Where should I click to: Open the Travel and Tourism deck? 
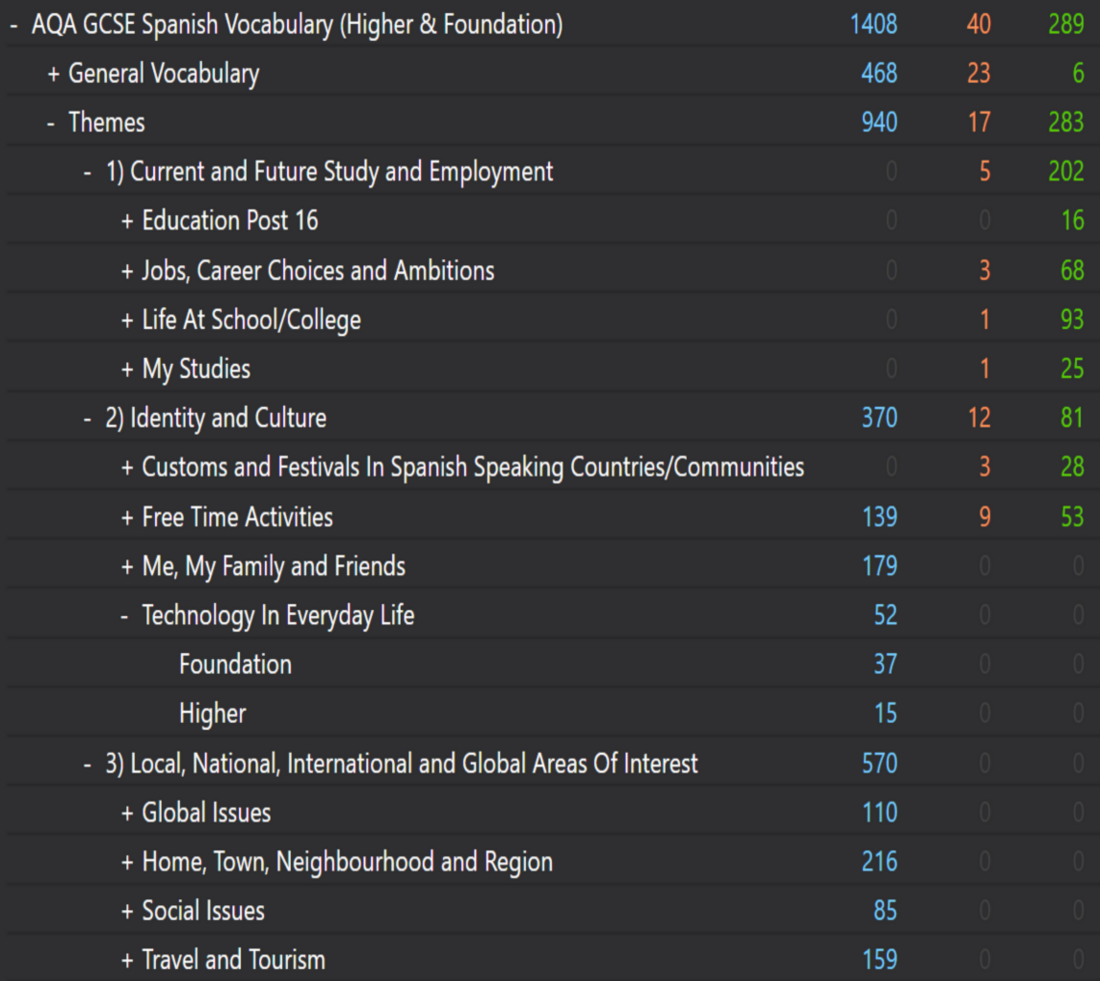[x=234, y=960]
